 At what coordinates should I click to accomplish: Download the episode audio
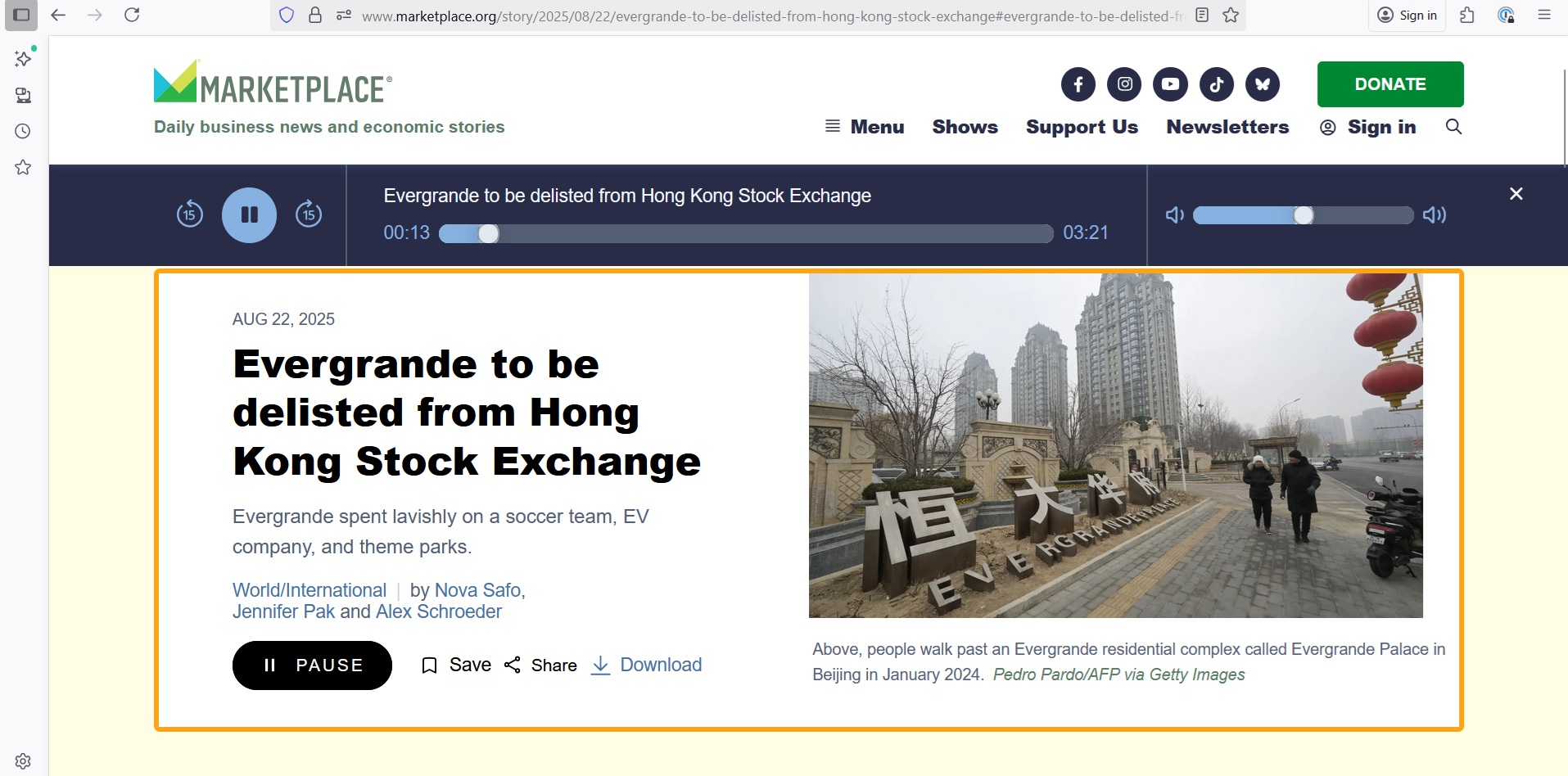pos(646,665)
